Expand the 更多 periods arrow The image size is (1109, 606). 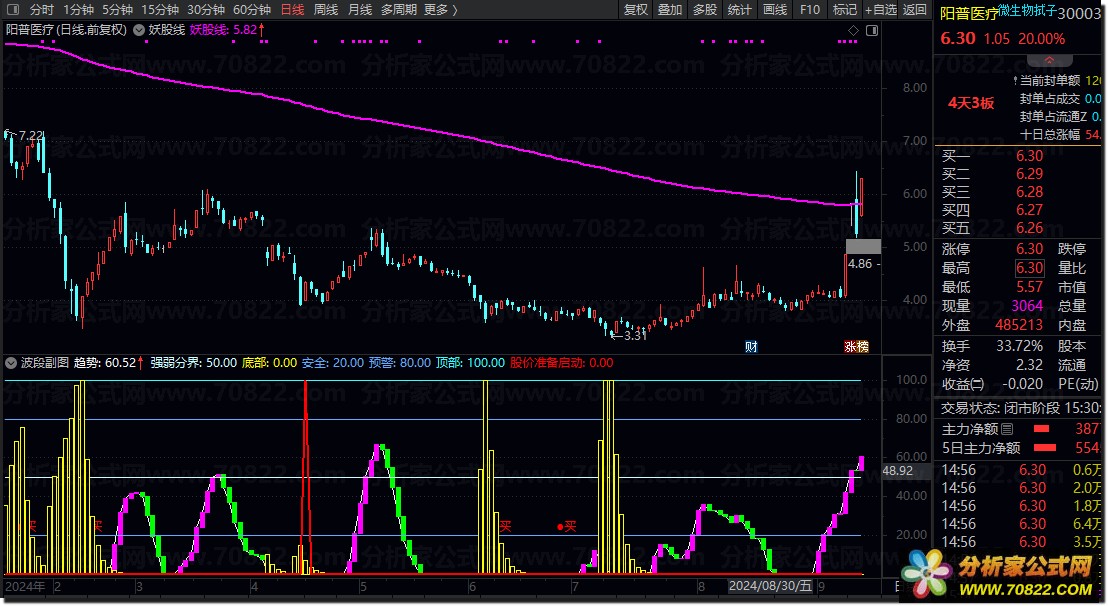[455, 10]
